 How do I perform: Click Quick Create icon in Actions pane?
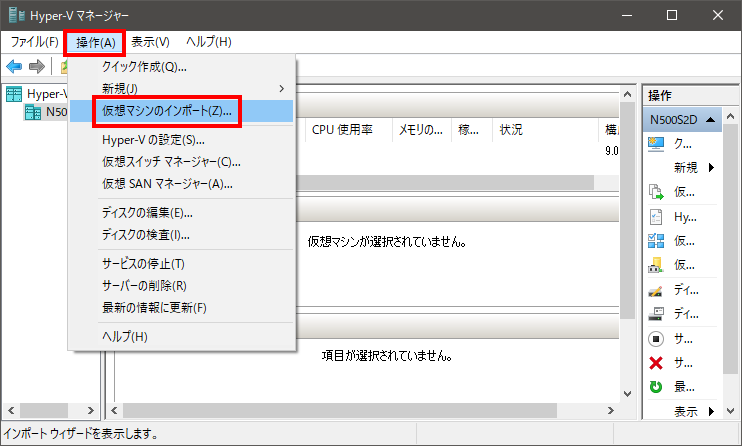tap(656, 143)
